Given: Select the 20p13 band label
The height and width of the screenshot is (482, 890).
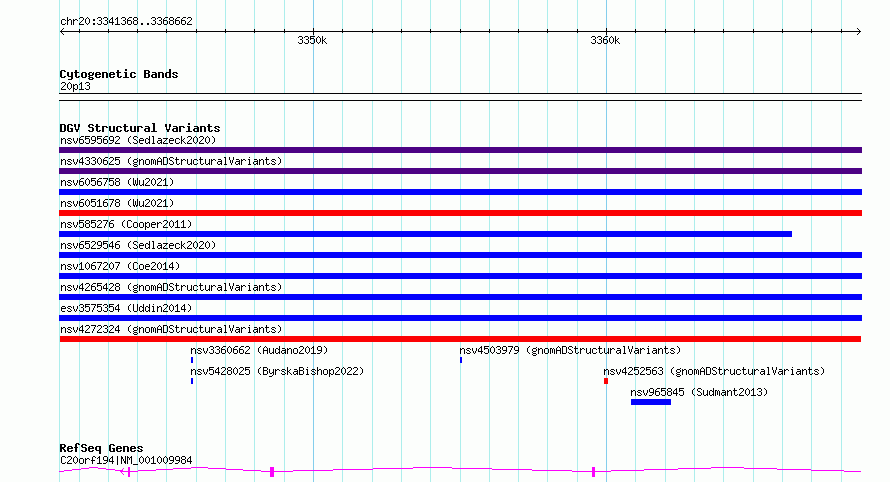Looking at the screenshot, I should (x=75, y=86).
